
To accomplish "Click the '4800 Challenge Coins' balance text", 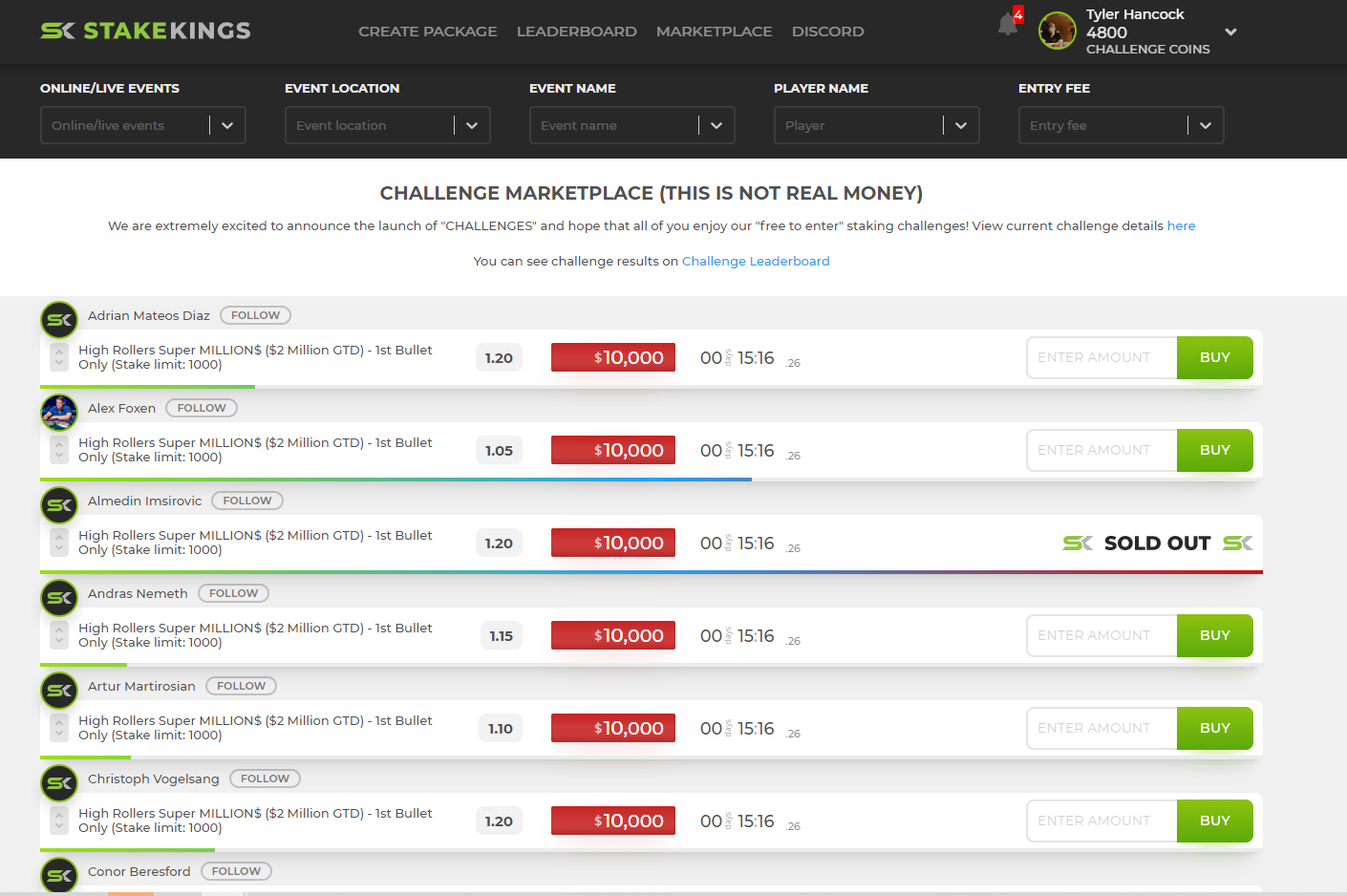I will pos(1147,40).
